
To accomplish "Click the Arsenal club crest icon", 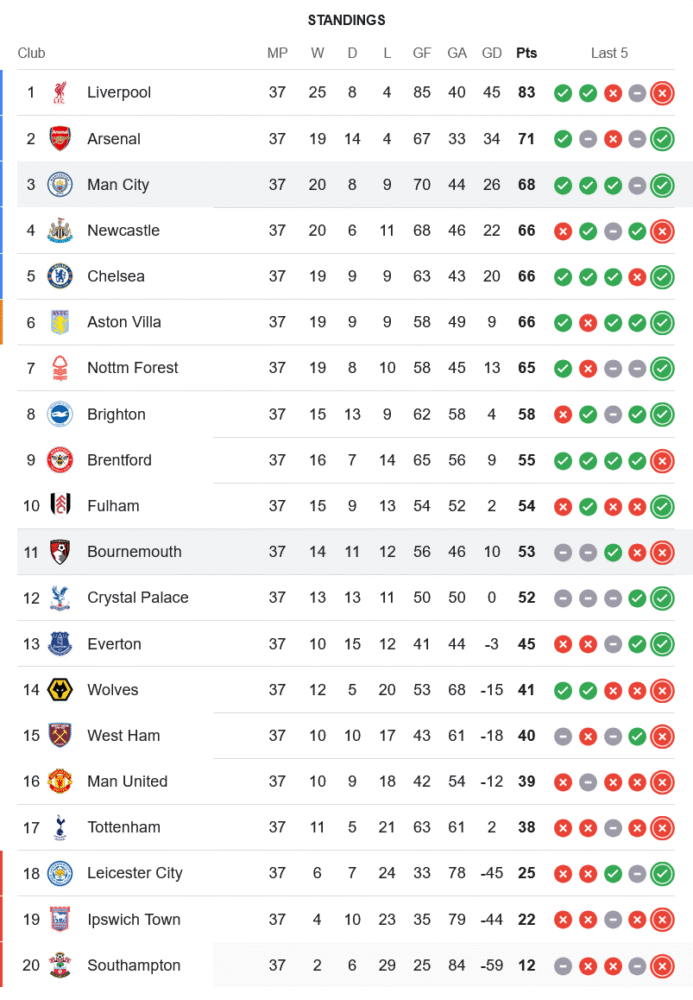I will 60,139.
